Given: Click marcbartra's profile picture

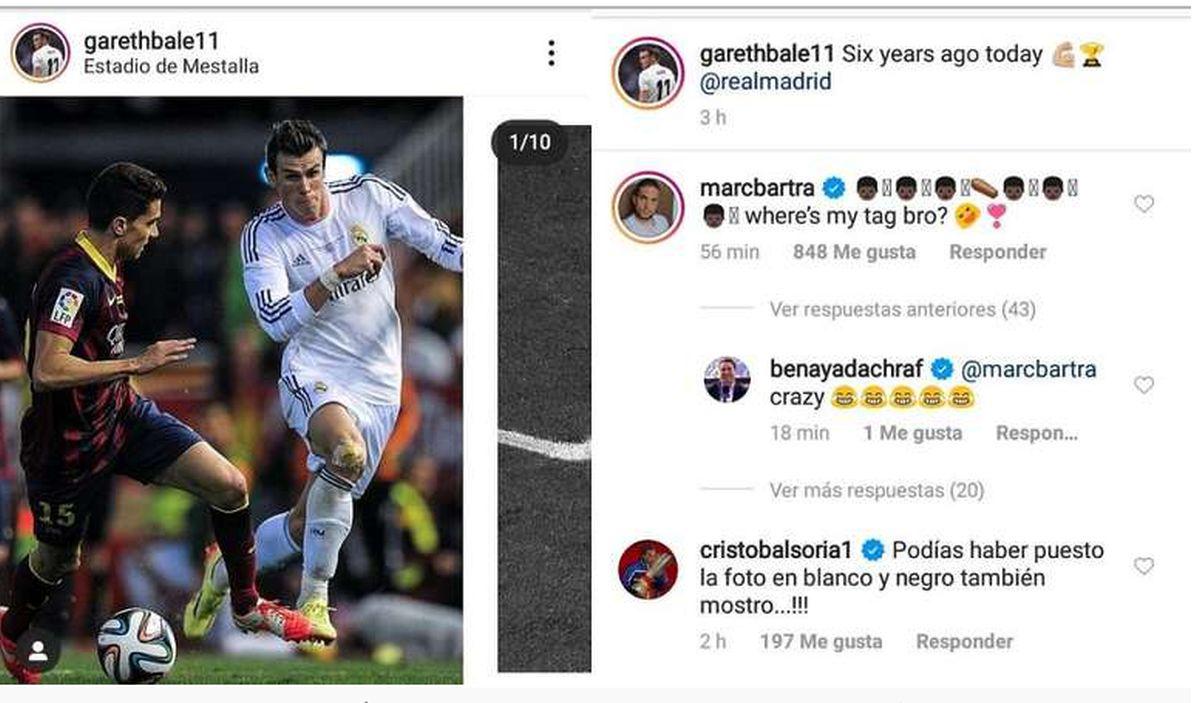Looking at the screenshot, I should coord(652,202).
